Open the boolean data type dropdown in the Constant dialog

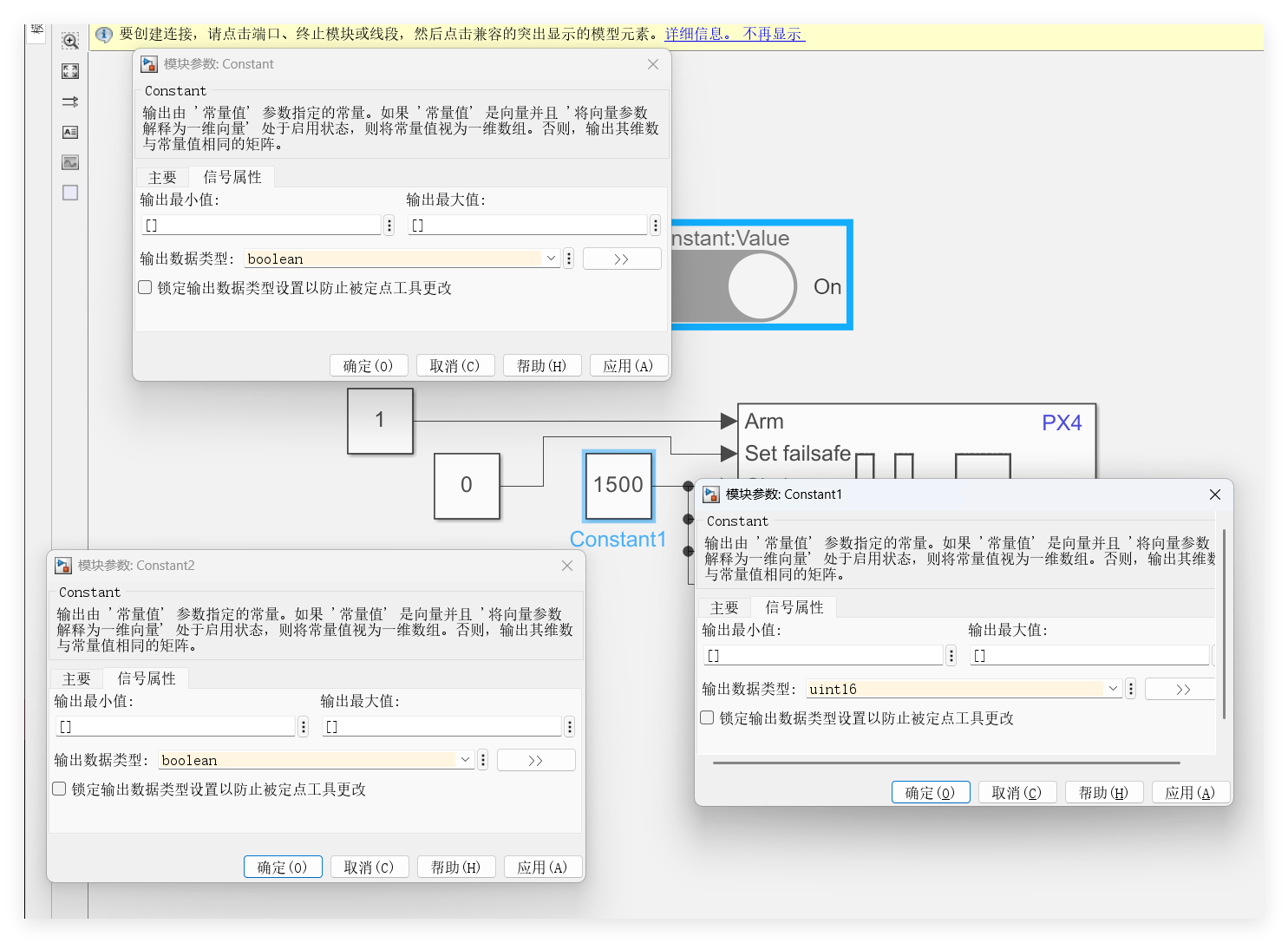(551, 259)
